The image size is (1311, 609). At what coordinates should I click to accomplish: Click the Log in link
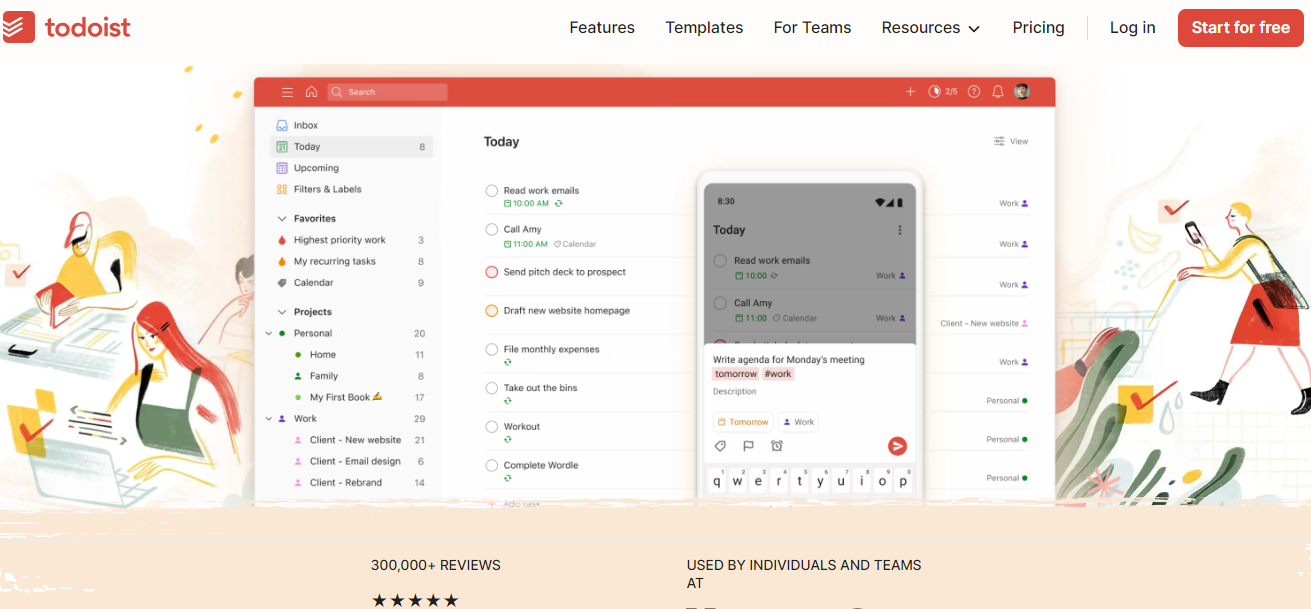coord(1132,28)
